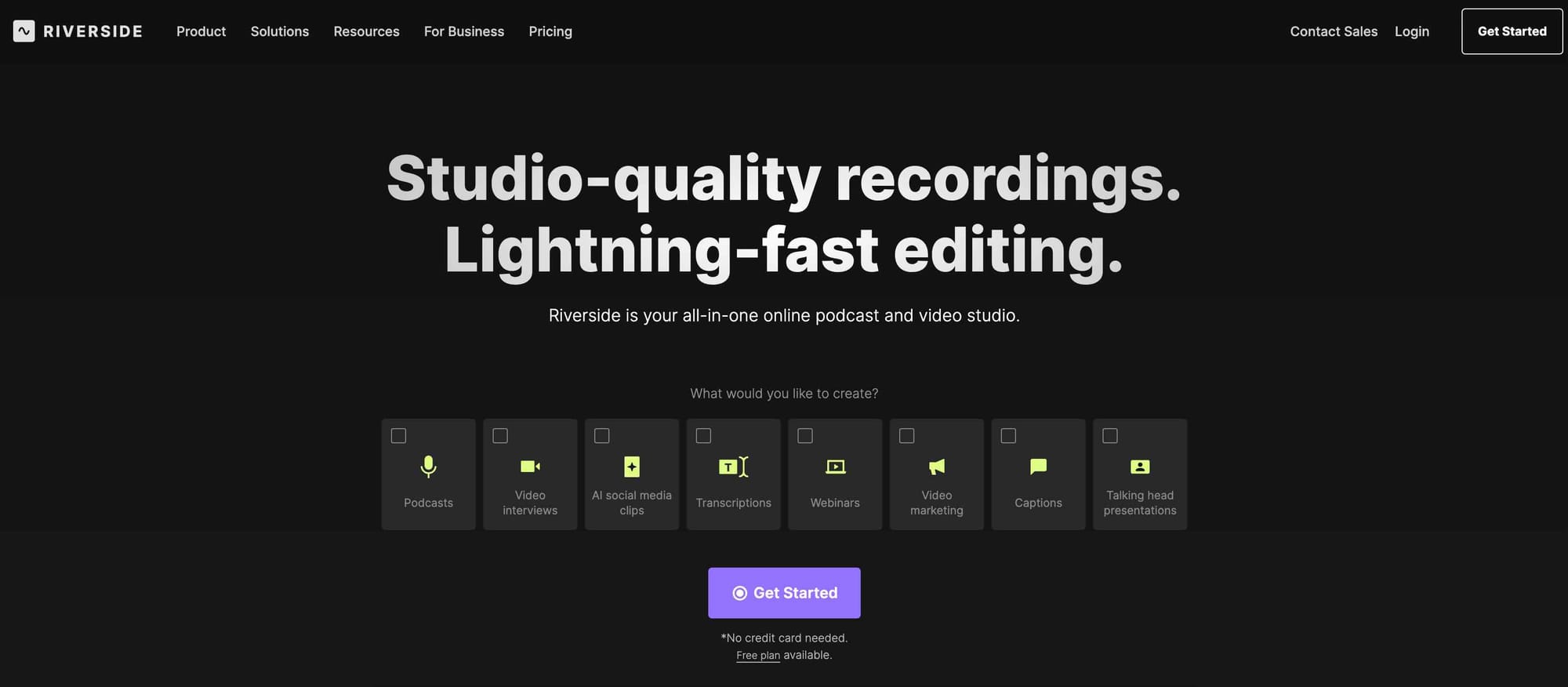The image size is (1568, 687).
Task: Check the Captions checkbox
Action: [1008, 435]
